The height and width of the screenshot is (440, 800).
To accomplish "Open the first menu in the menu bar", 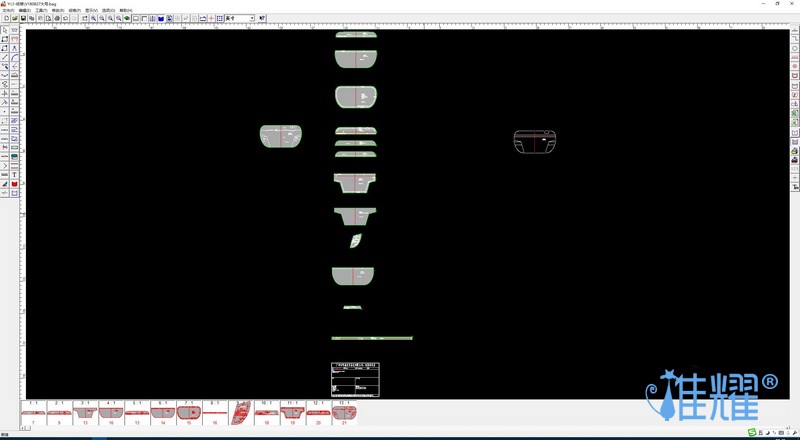I will [x=8, y=10].
